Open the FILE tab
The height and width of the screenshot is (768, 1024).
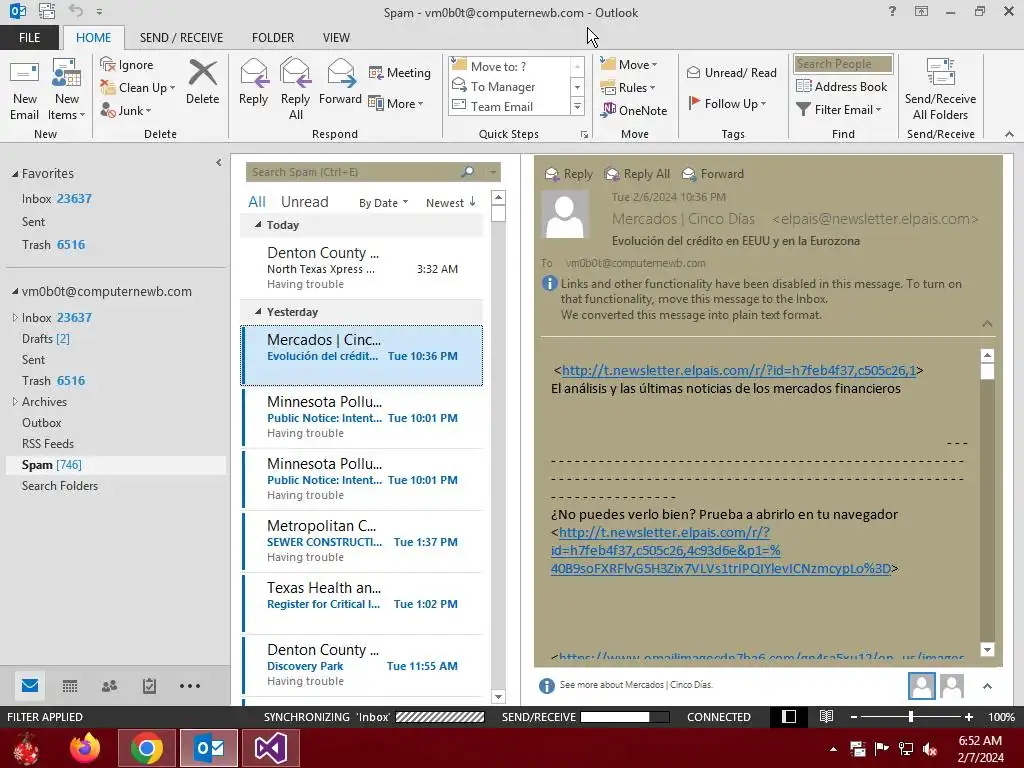coord(29,37)
